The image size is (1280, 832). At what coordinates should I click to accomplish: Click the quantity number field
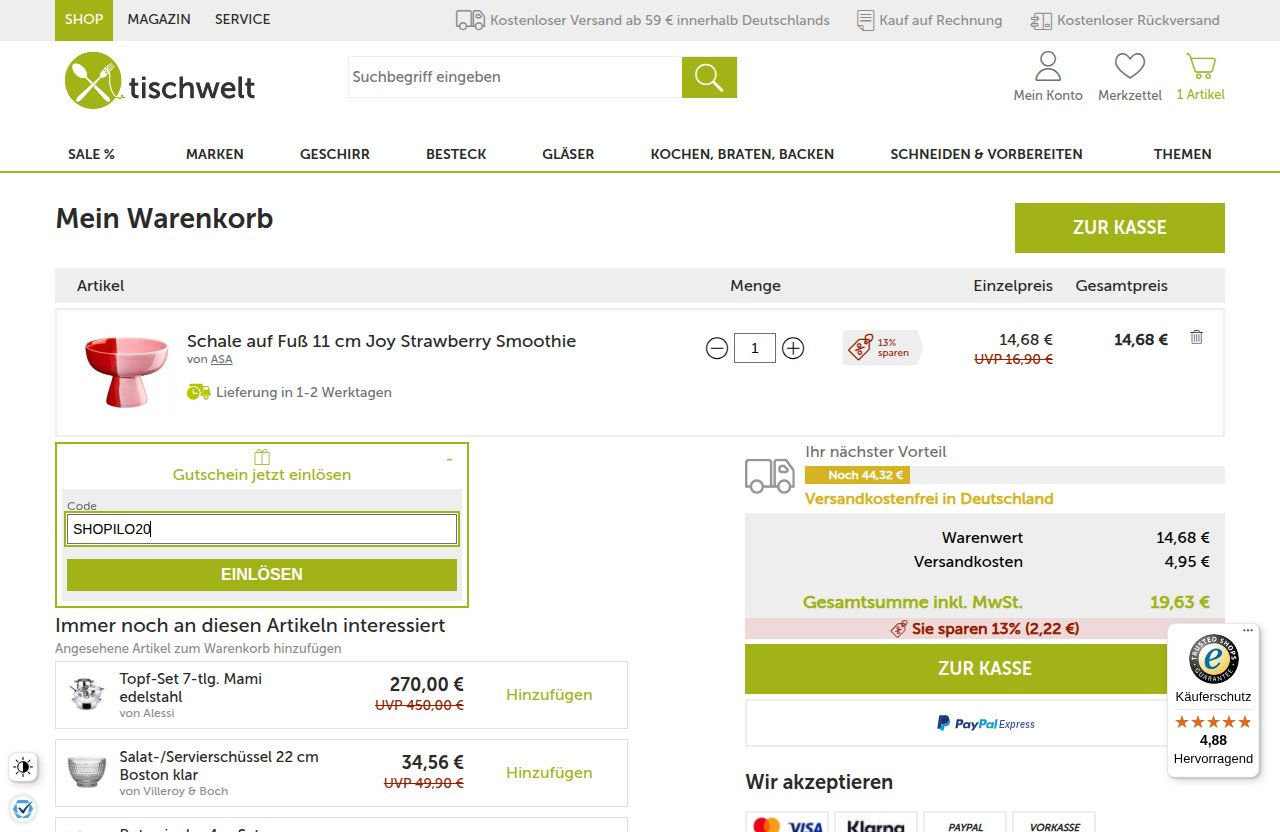755,348
